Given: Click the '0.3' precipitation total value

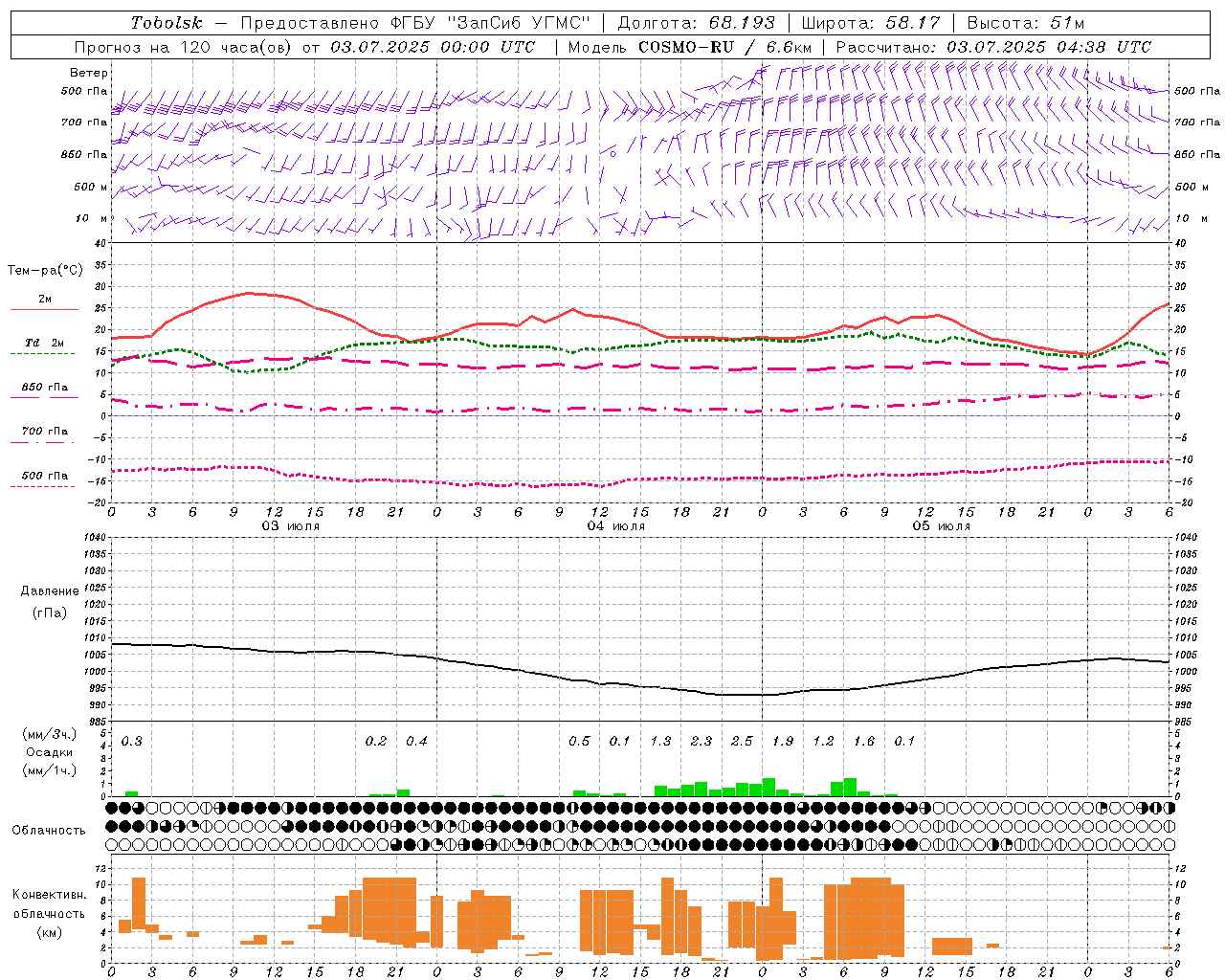Looking at the screenshot, I should coord(132,742).
